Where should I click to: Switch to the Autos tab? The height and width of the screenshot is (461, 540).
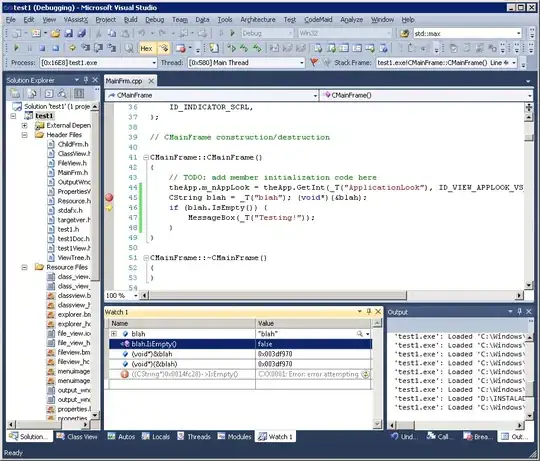[121, 437]
